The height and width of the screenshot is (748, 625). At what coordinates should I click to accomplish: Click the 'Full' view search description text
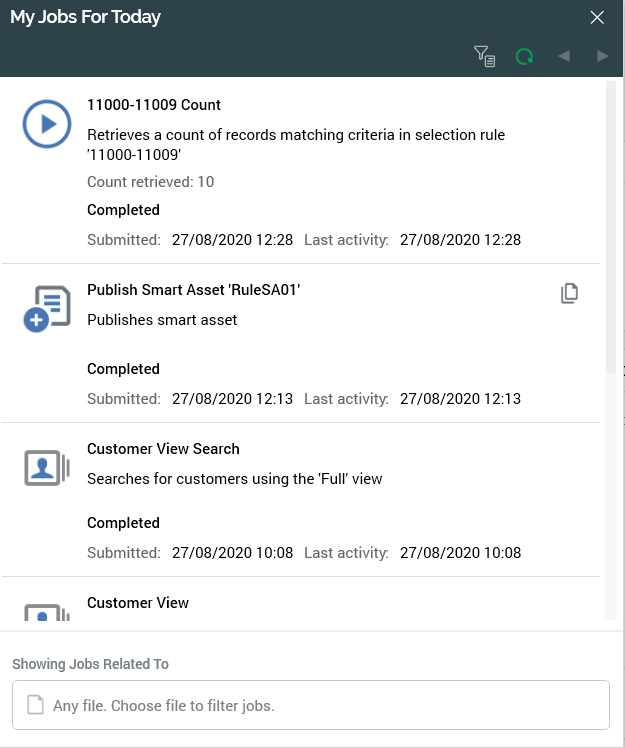234,479
